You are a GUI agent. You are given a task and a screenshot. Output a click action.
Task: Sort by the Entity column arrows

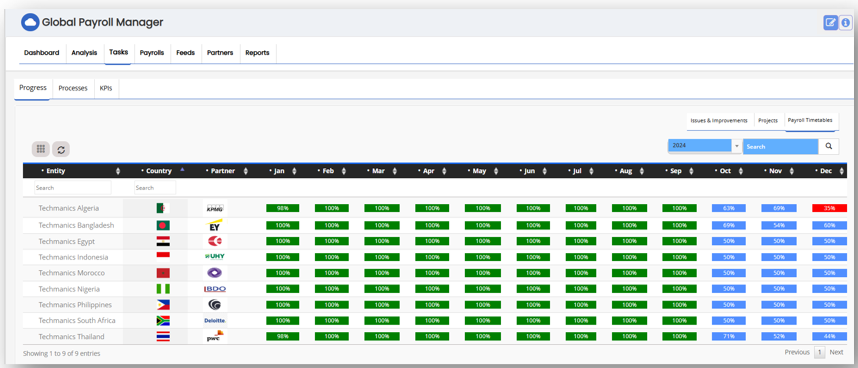[118, 171]
